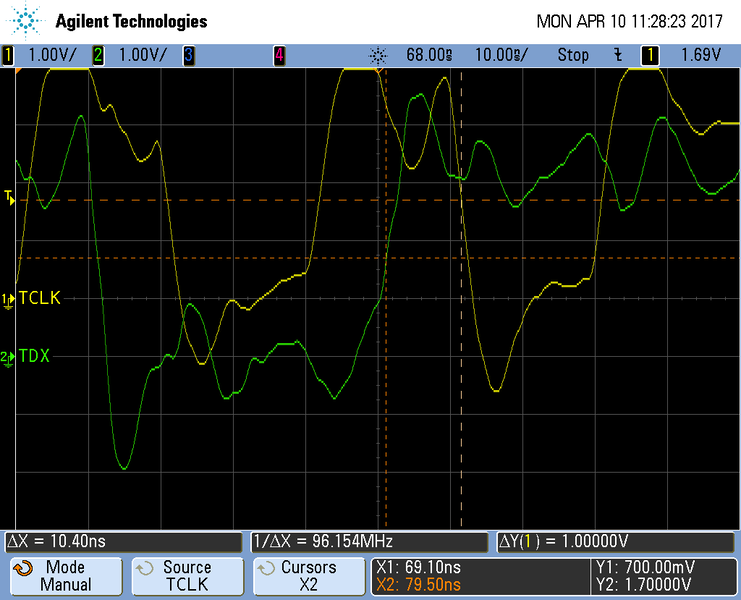Click the trigger delay reference icon
Viewport: 741px width, 600px height.
click(x=378, y=56)
